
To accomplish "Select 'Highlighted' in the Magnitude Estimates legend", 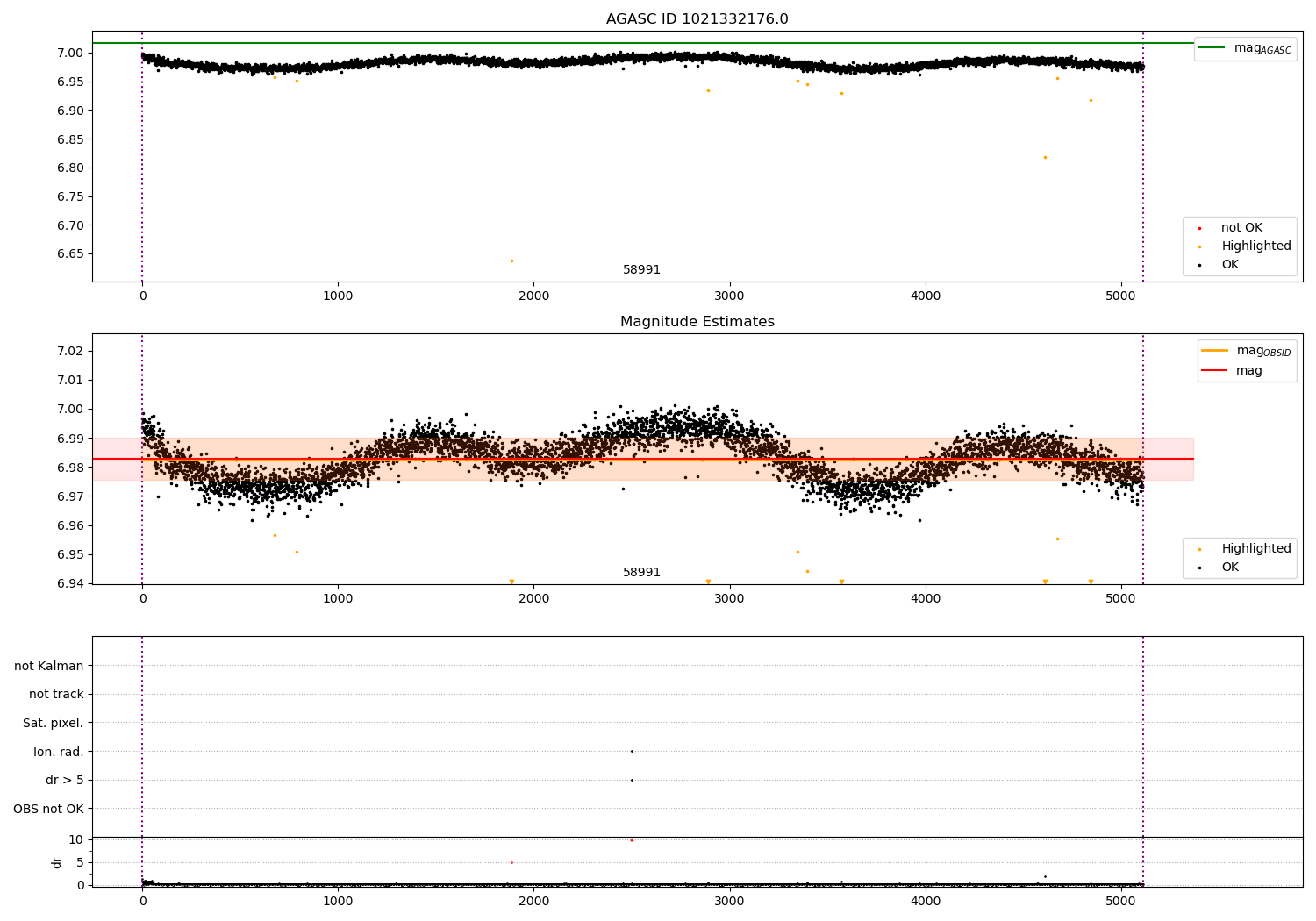I will pos(1255,549).
